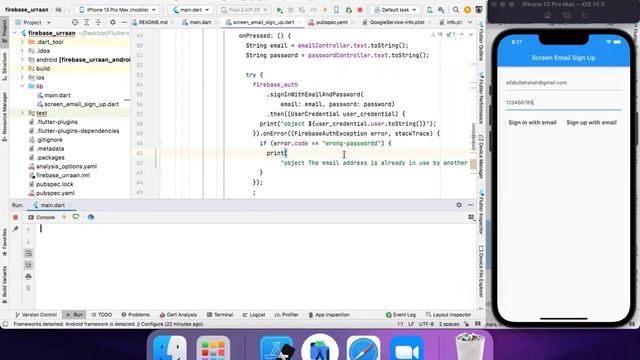
Task: Tap Sign up with email in simulator
Action: pyautogui.click(x=591, y=122)
